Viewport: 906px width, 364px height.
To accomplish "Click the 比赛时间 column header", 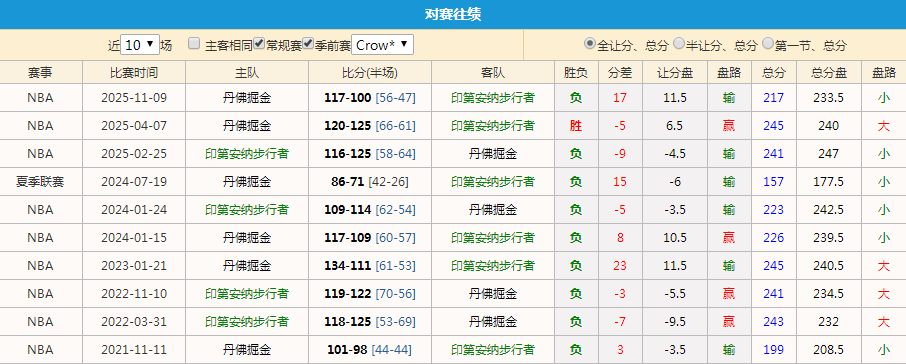I will 134,73.
